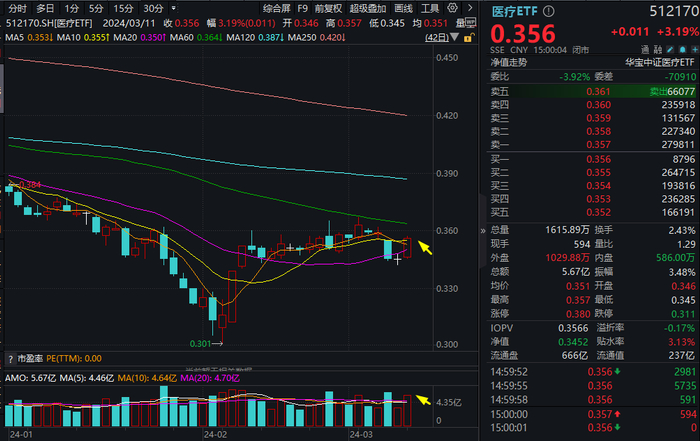Click the 512170 fund code
Viewport: 700px width, 441px height.
(674, 12)
